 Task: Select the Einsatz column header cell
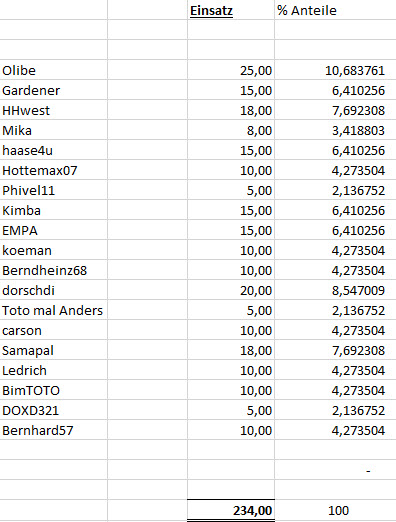click(231, 10)
